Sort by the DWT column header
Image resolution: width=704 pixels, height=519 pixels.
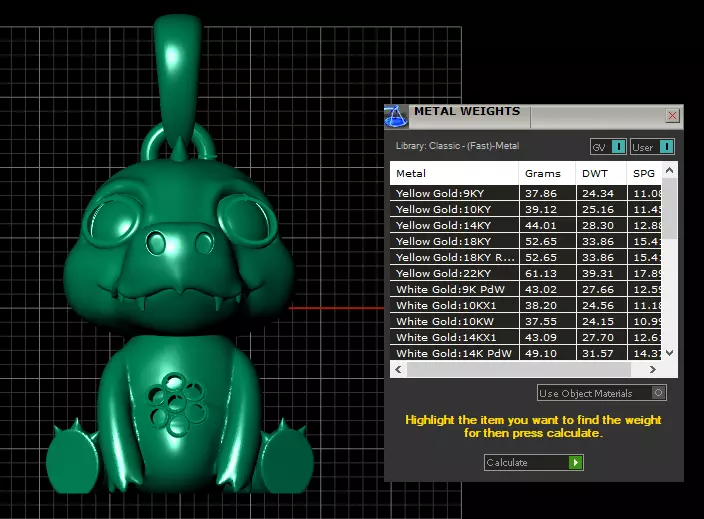coord(601,173)
